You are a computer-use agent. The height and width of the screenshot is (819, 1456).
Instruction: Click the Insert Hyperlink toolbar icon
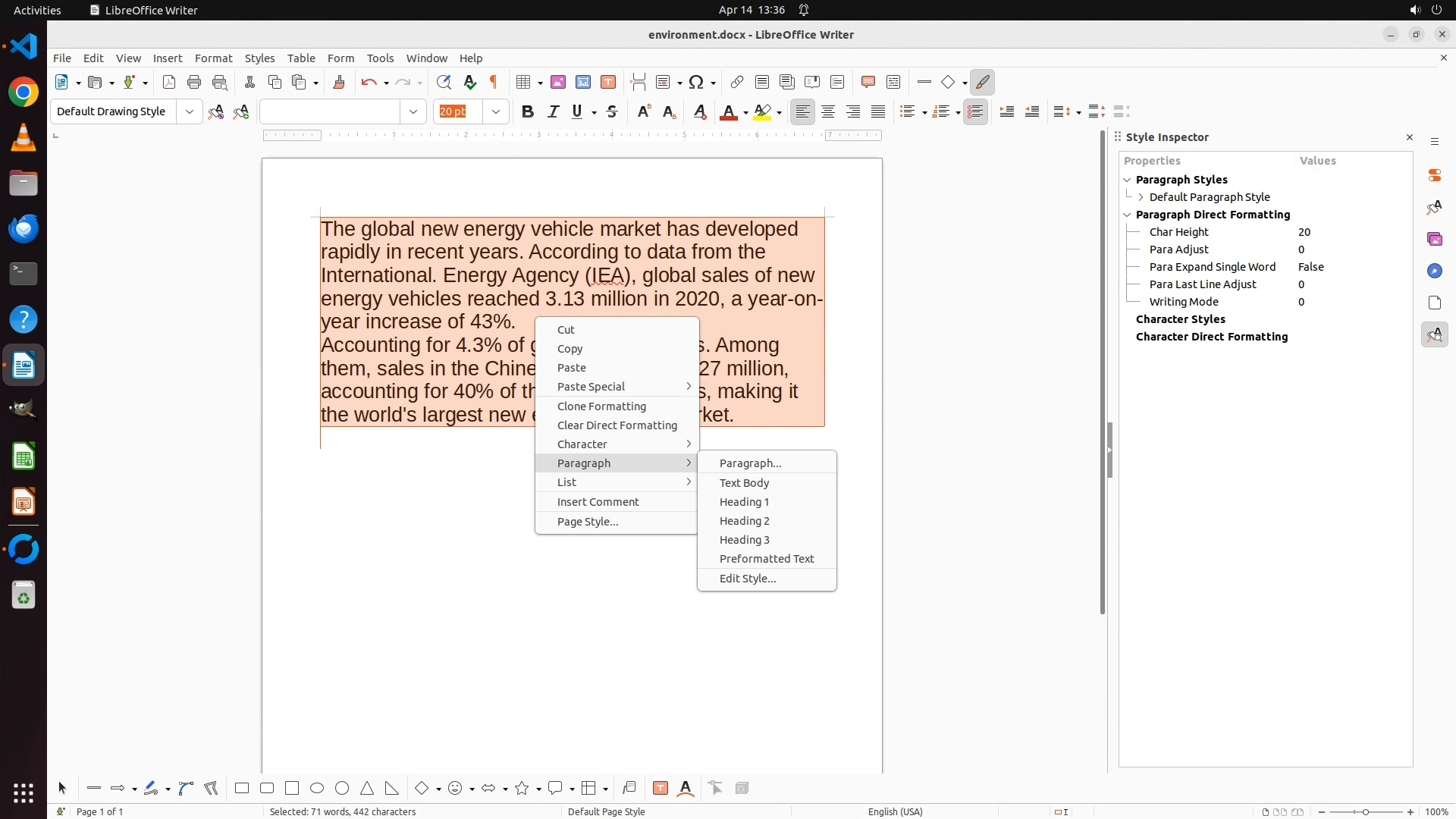tap(736, 83)
